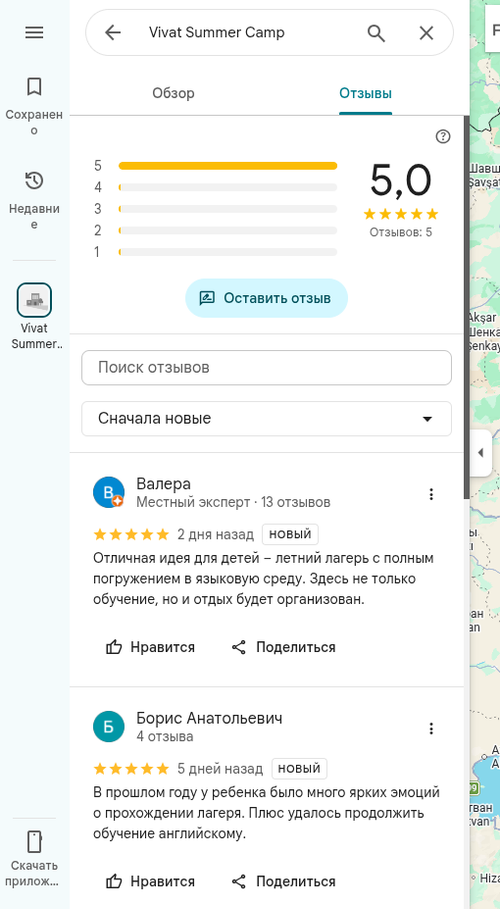500x909 pixels.
Task: Open the Сохранено saved places panel
Action: tap(34, 105)
